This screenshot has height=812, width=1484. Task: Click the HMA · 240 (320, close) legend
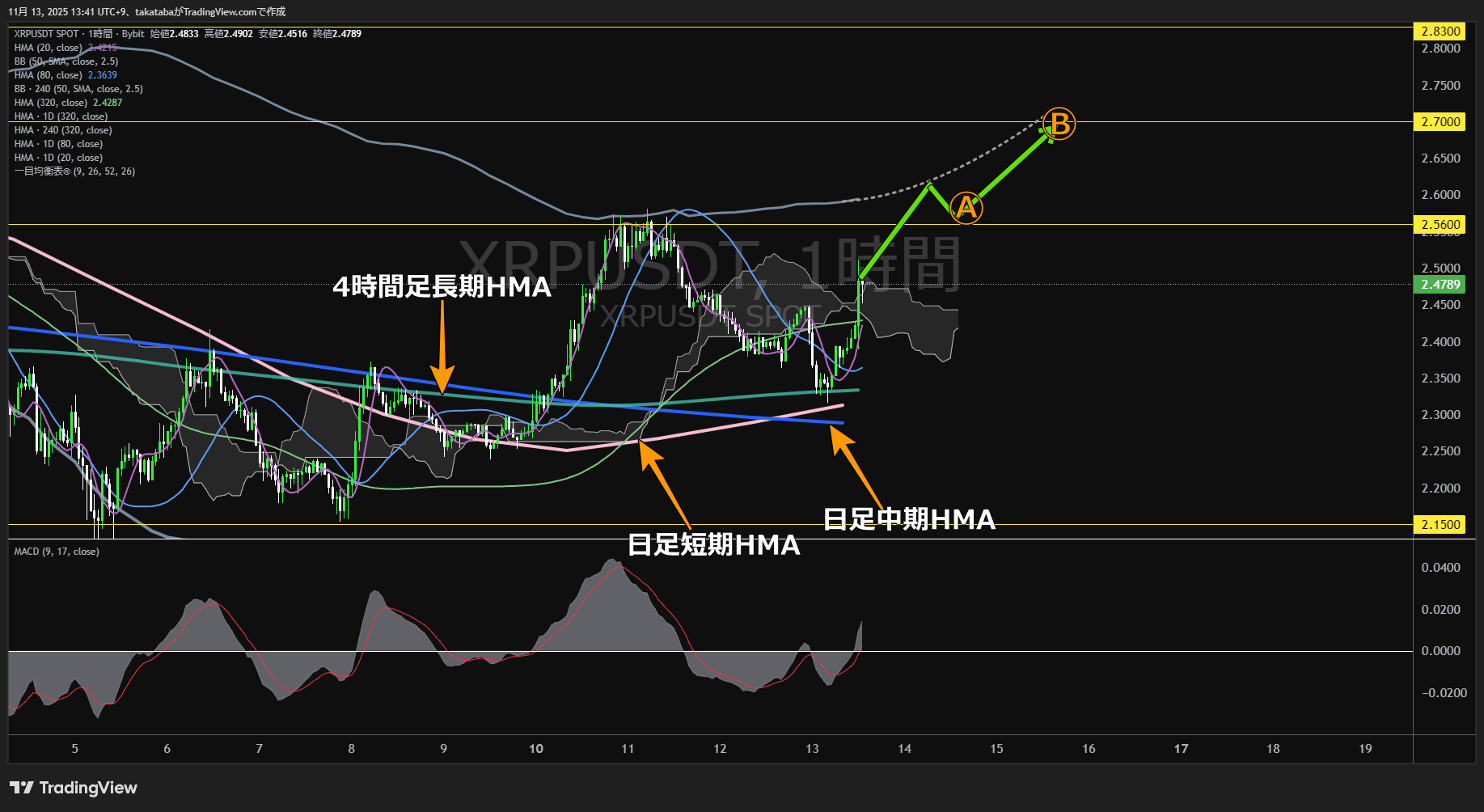click(x=63, y=130)
